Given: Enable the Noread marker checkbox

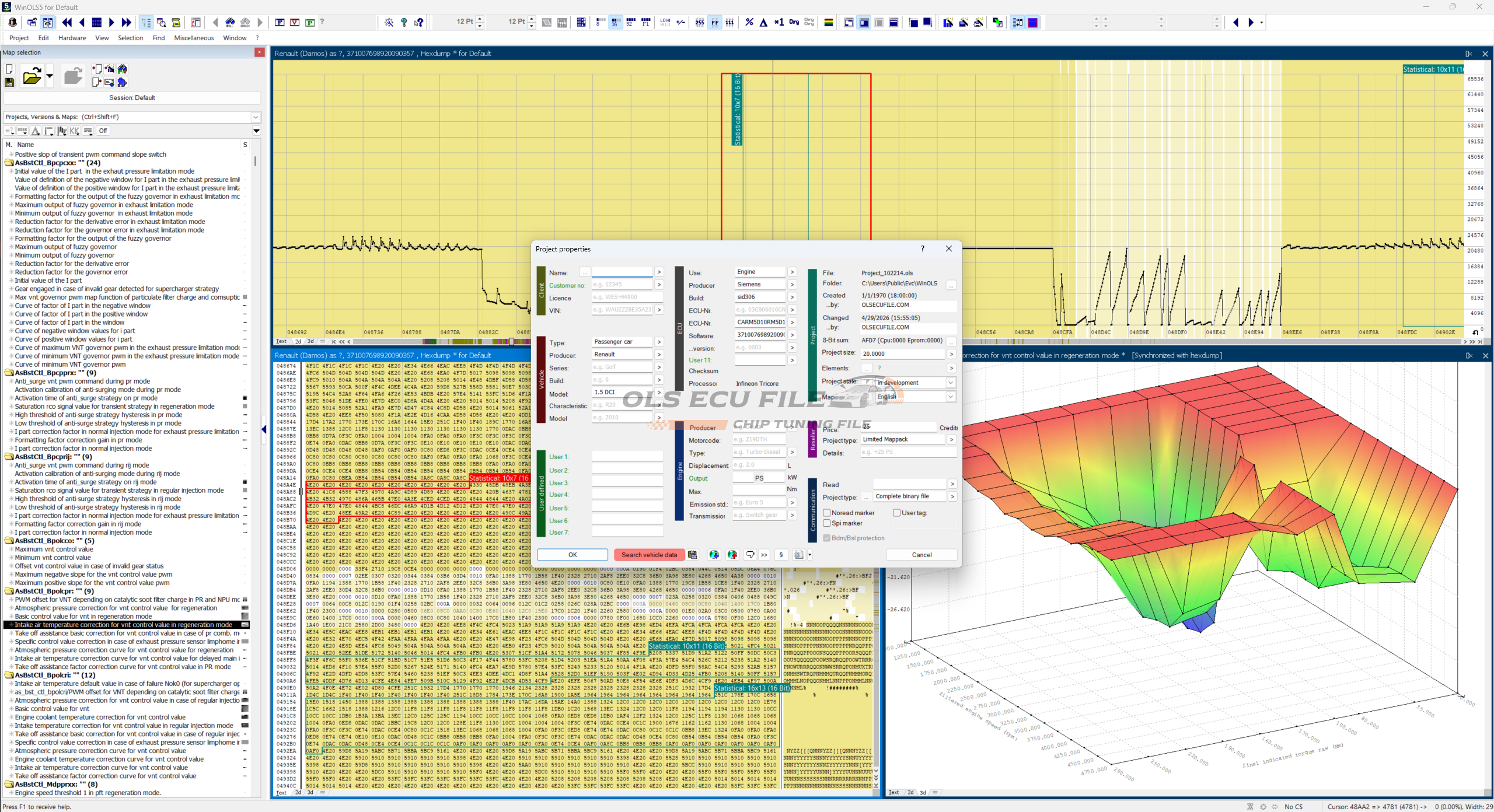Looking at the screenshot, I should [827, 513].
